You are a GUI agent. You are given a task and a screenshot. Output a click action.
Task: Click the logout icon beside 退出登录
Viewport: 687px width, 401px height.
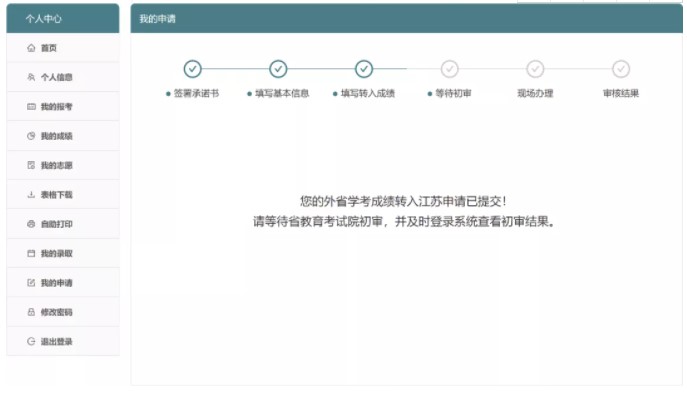pos(31,342)
